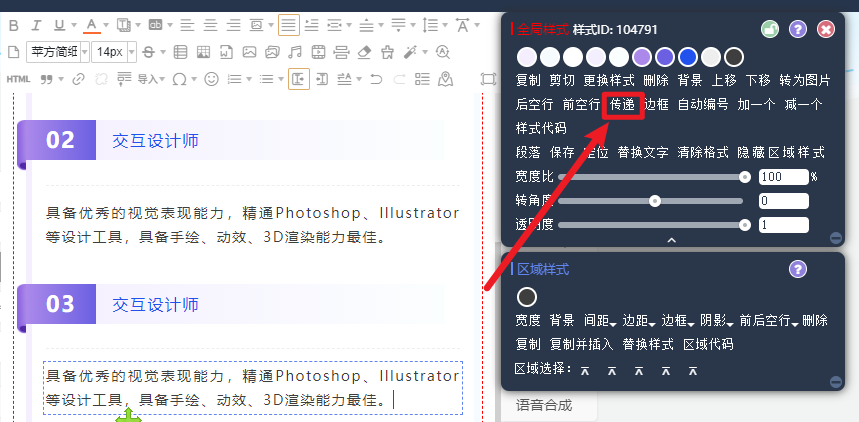The height and width of the screenshot is (422, 859).
Task: Click the magic wand icon
Action: coord(410,53)
